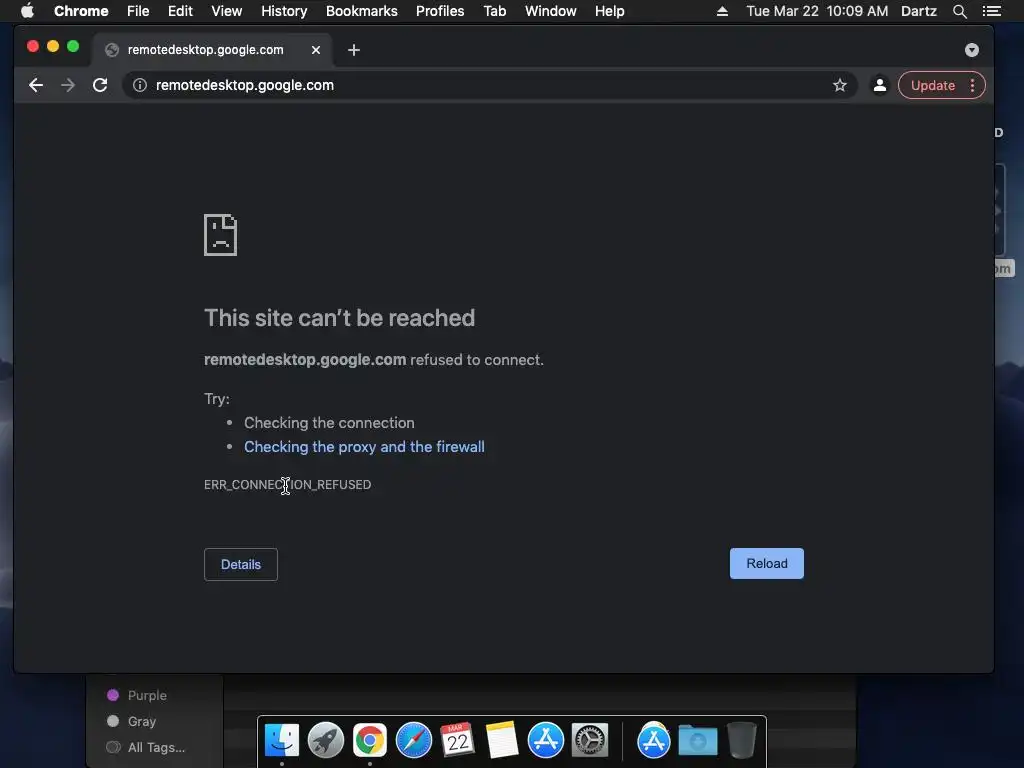Open the Edit menu

180,11
